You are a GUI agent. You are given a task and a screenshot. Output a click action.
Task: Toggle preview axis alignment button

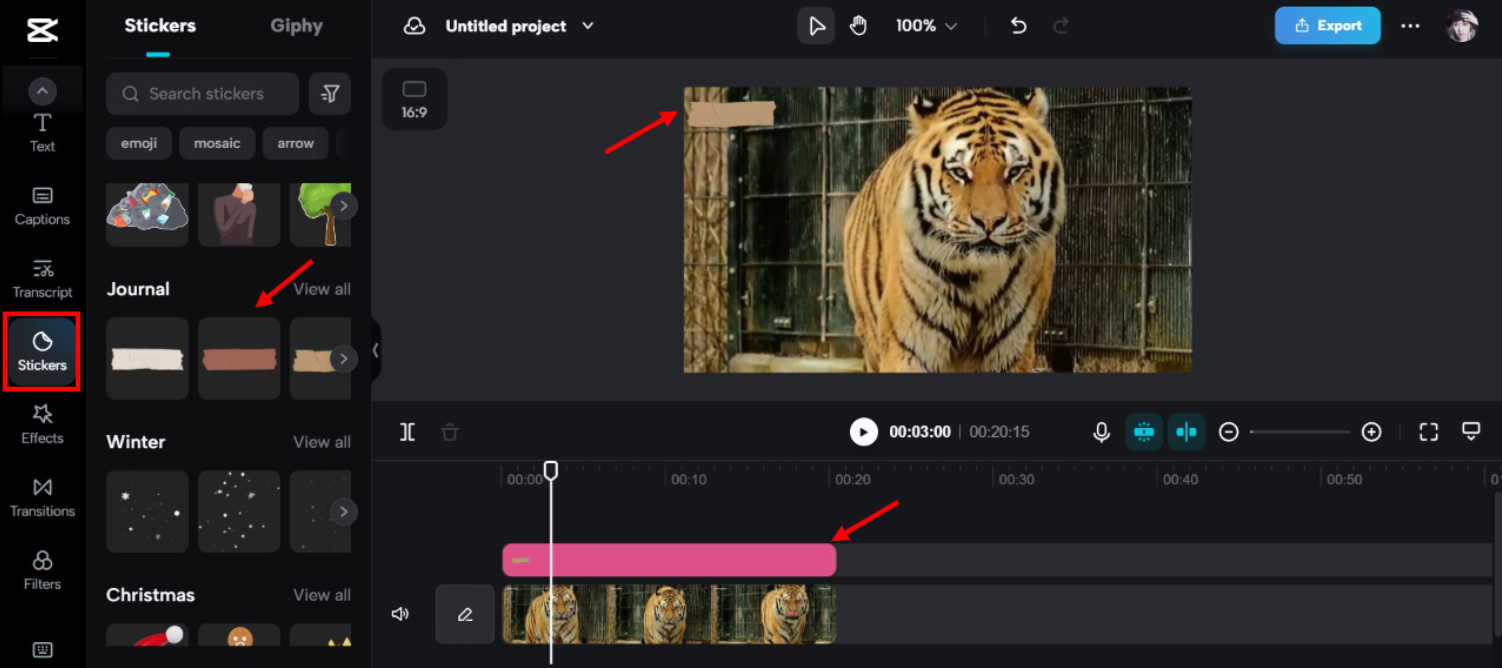1186,432
